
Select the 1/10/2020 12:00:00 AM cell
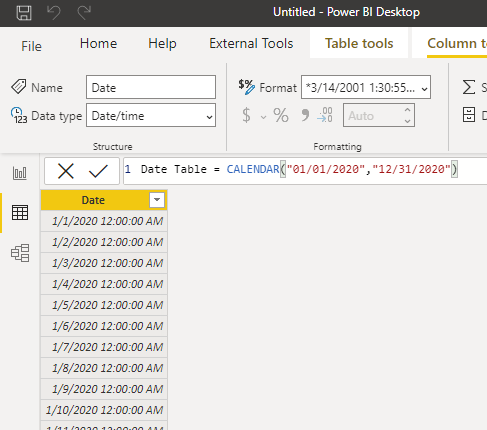(104, 410)
